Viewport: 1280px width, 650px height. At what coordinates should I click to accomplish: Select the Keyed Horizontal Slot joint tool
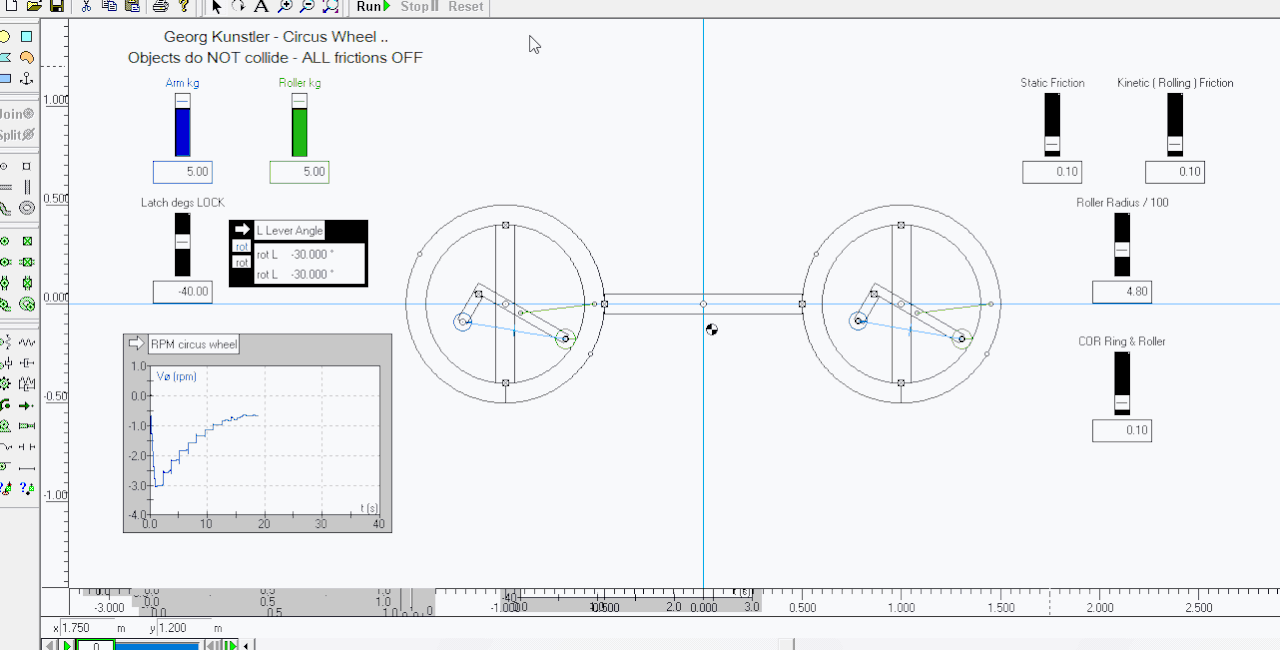(x=27, y=262)
